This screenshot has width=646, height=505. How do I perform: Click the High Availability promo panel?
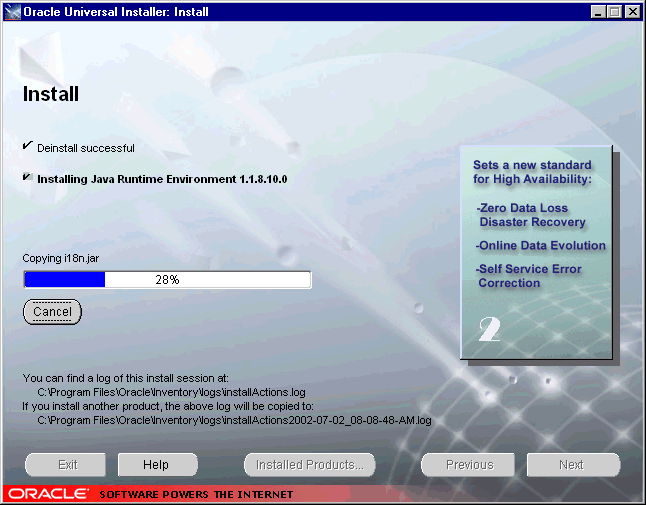[x=536, y=252]
